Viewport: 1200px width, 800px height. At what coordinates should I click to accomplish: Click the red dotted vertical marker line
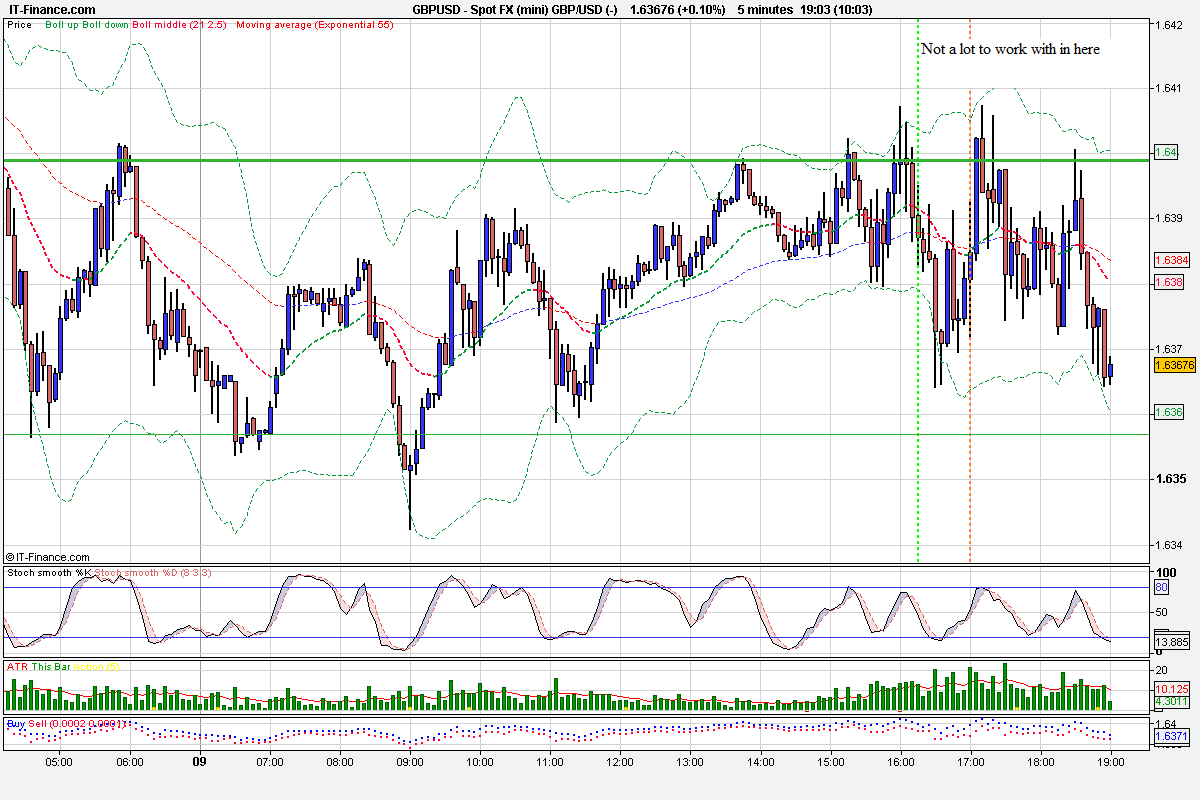tap(970, 290)
